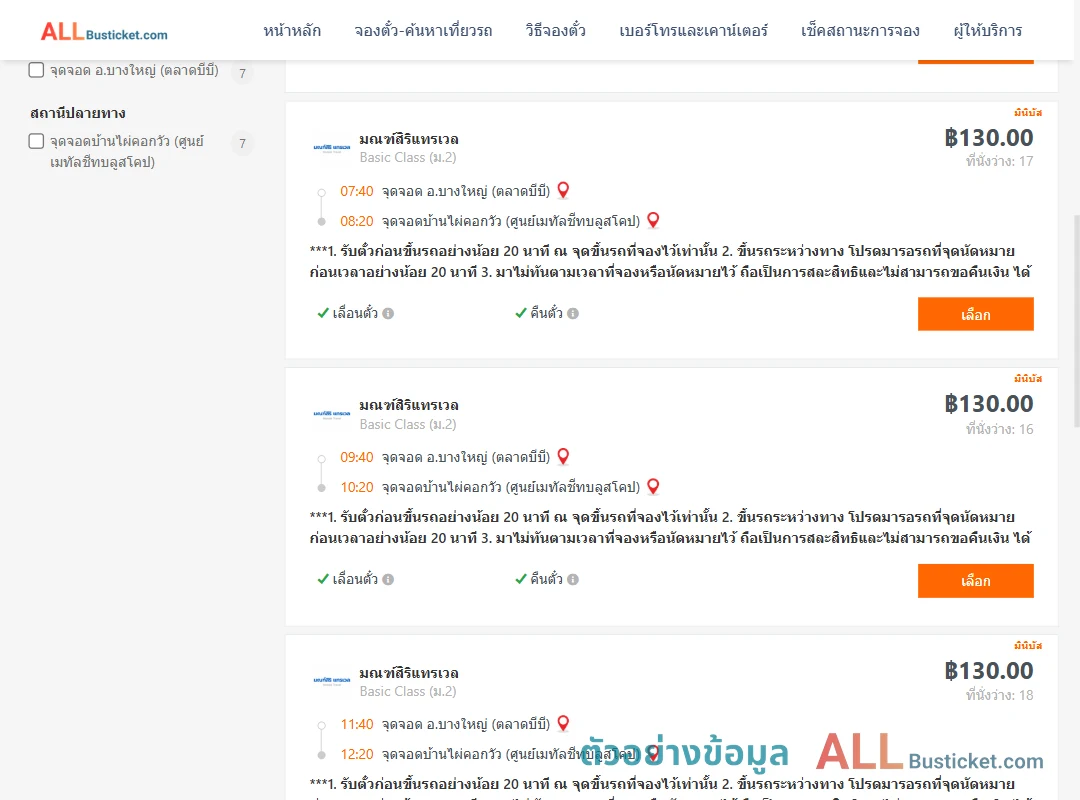Click the page vertical scrollbar
This screenshot has height=800, width=1080.
pos(1076,321)
